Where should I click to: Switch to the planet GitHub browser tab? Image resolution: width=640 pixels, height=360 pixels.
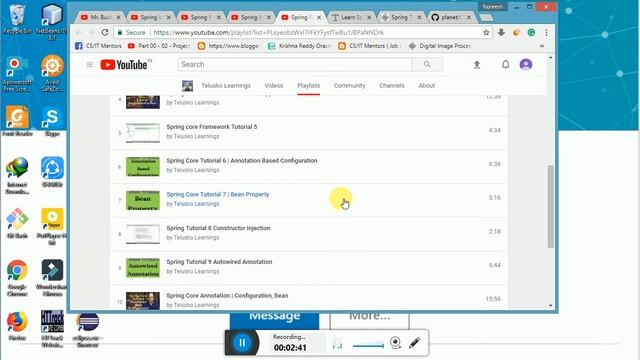pyautogui.click(x=451, y=17)
